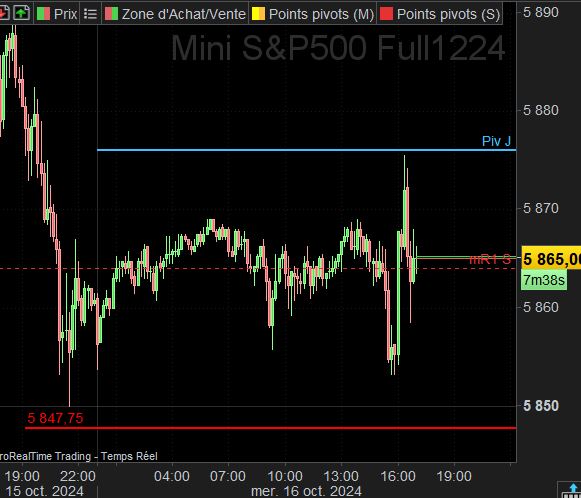Open Zone d'Achat/Vente indicator settings
The width and height of the screenshot is (581, 498).
point(184,14)
